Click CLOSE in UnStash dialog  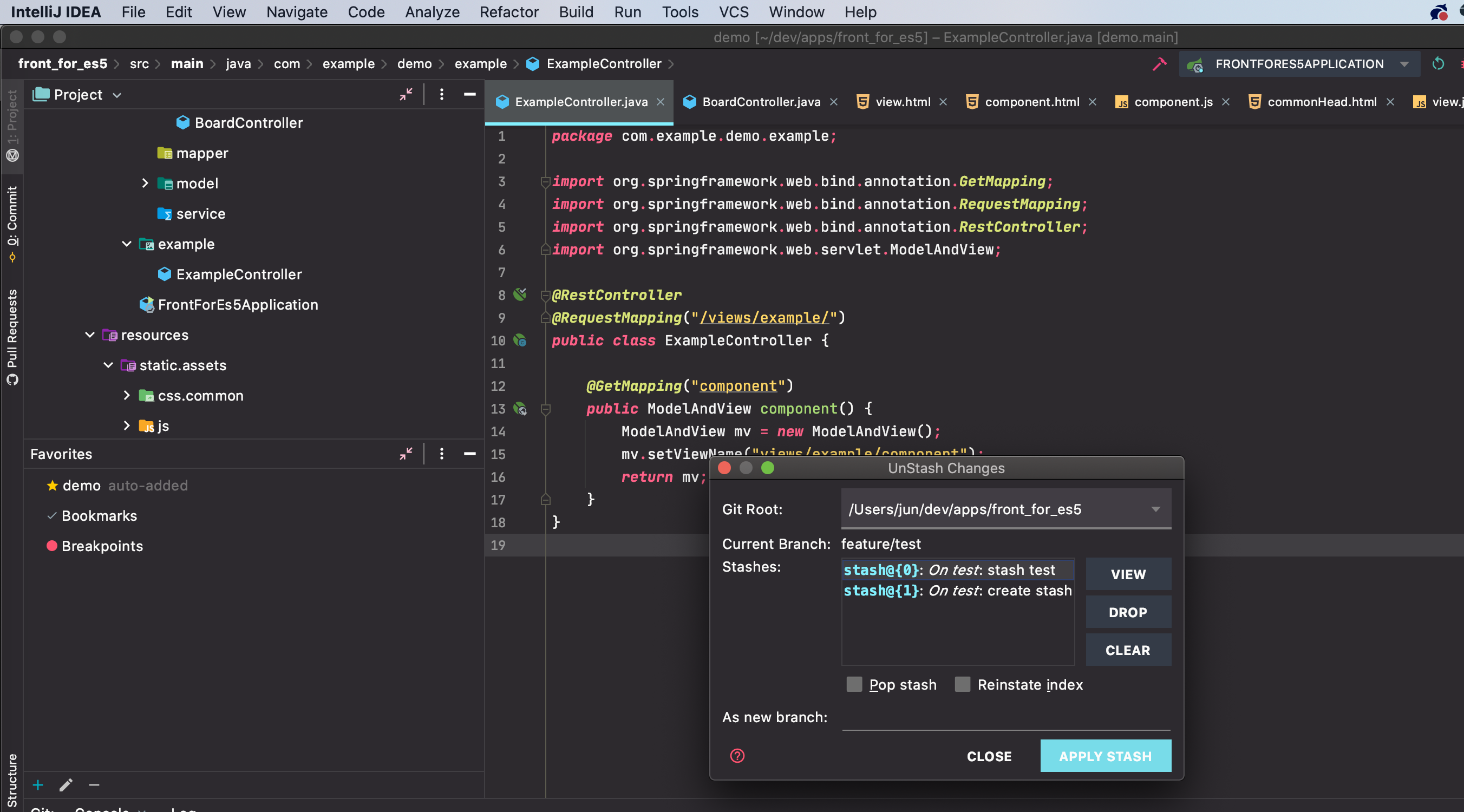(989, 756)
